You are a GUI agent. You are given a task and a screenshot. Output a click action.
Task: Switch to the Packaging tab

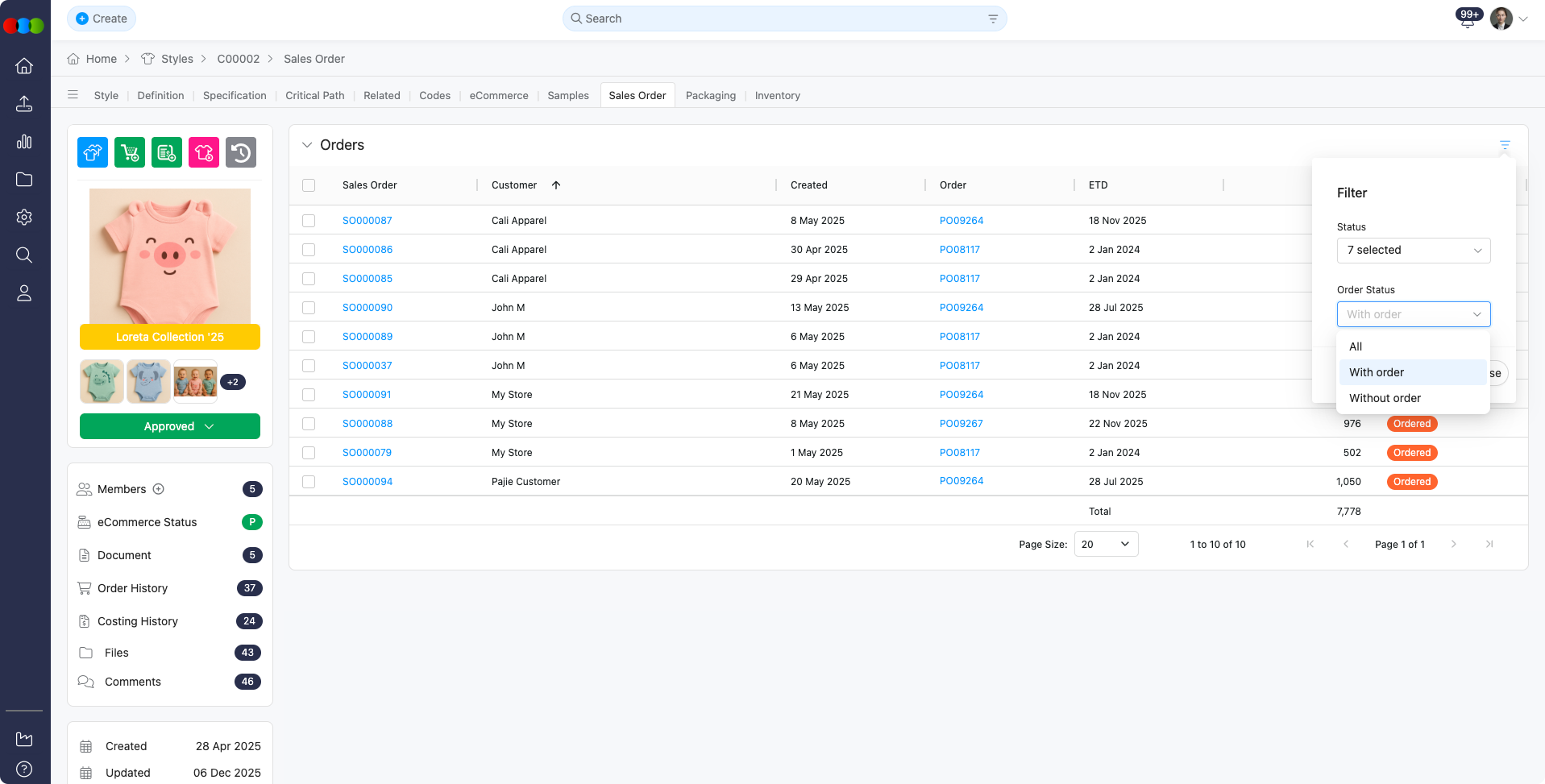tap(710, 95)
